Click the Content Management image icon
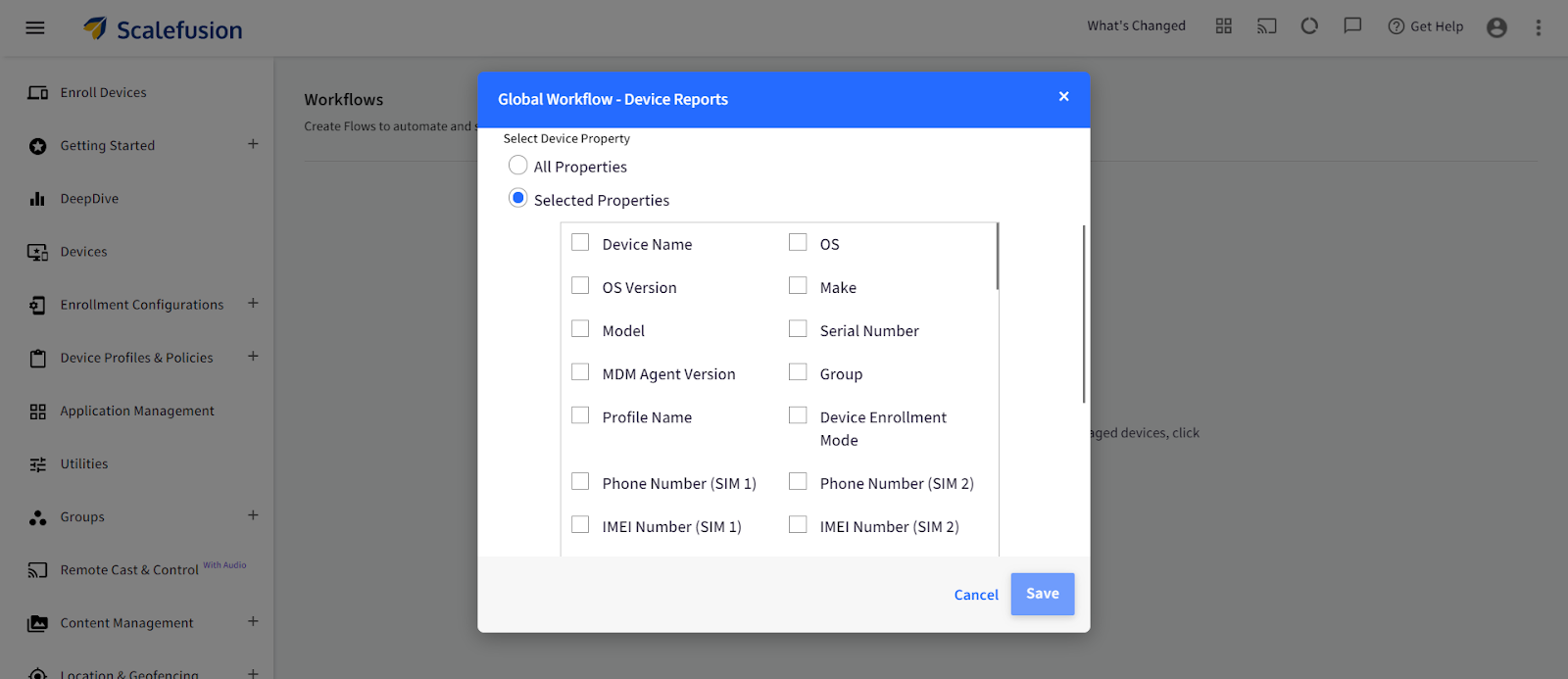The width and height of the screenshot is (1568, 679). click(37, 623)
